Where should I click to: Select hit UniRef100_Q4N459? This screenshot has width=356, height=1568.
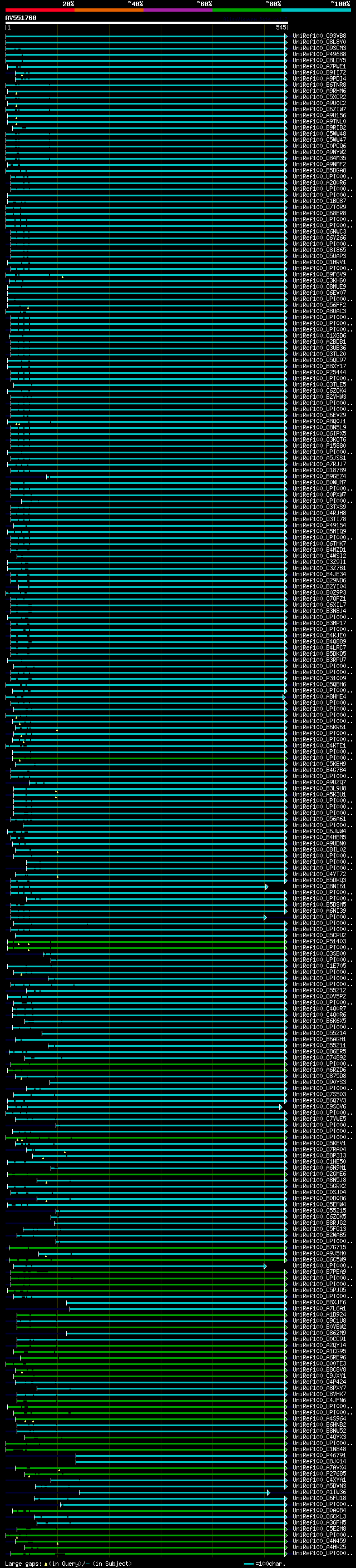319,1541
